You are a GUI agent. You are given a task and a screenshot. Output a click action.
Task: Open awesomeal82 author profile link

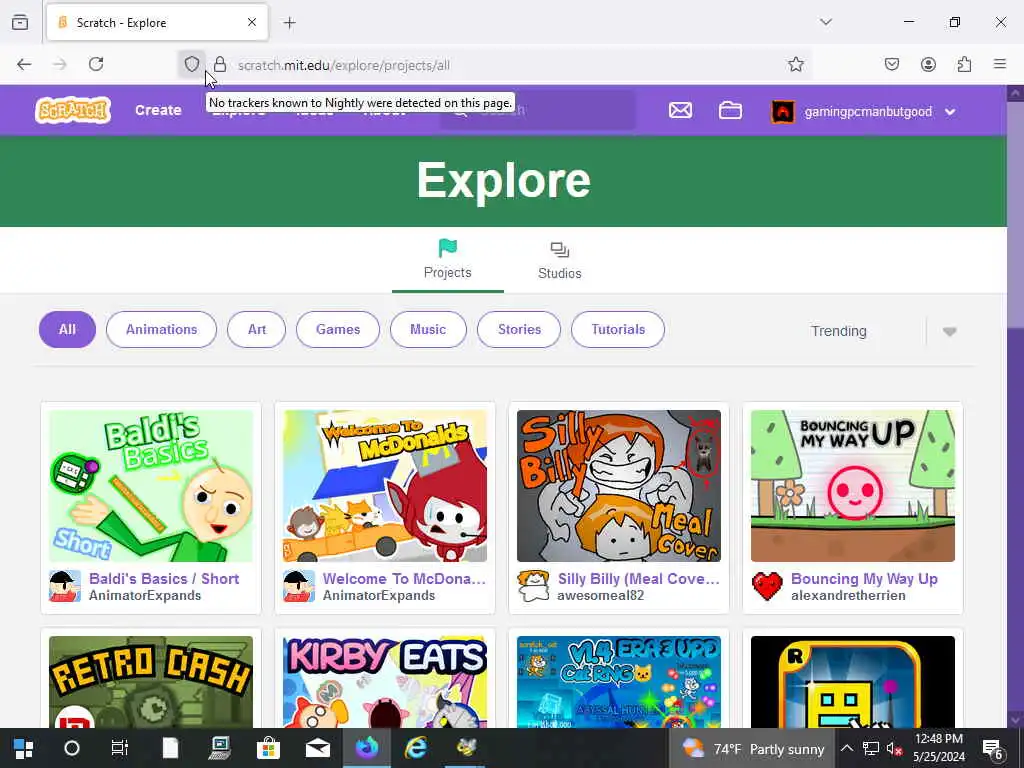(600, 596)
